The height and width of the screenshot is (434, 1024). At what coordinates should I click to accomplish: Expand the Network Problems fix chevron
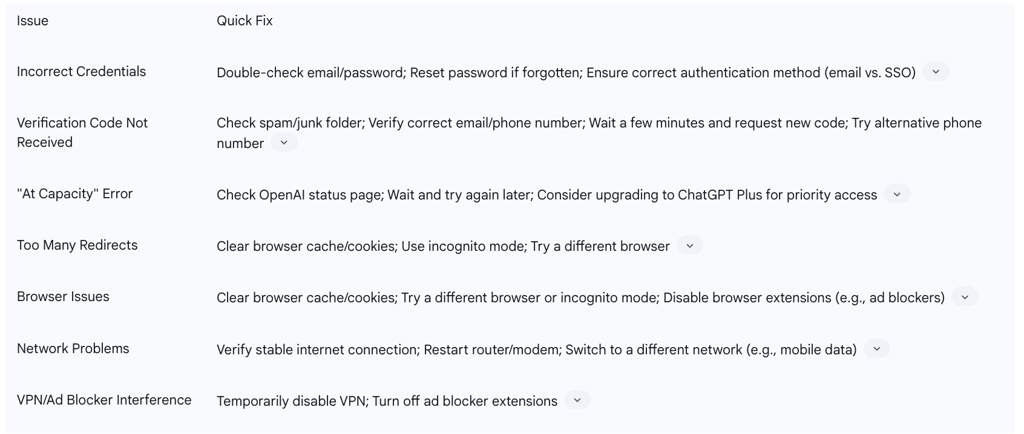[x=876, y=349]
